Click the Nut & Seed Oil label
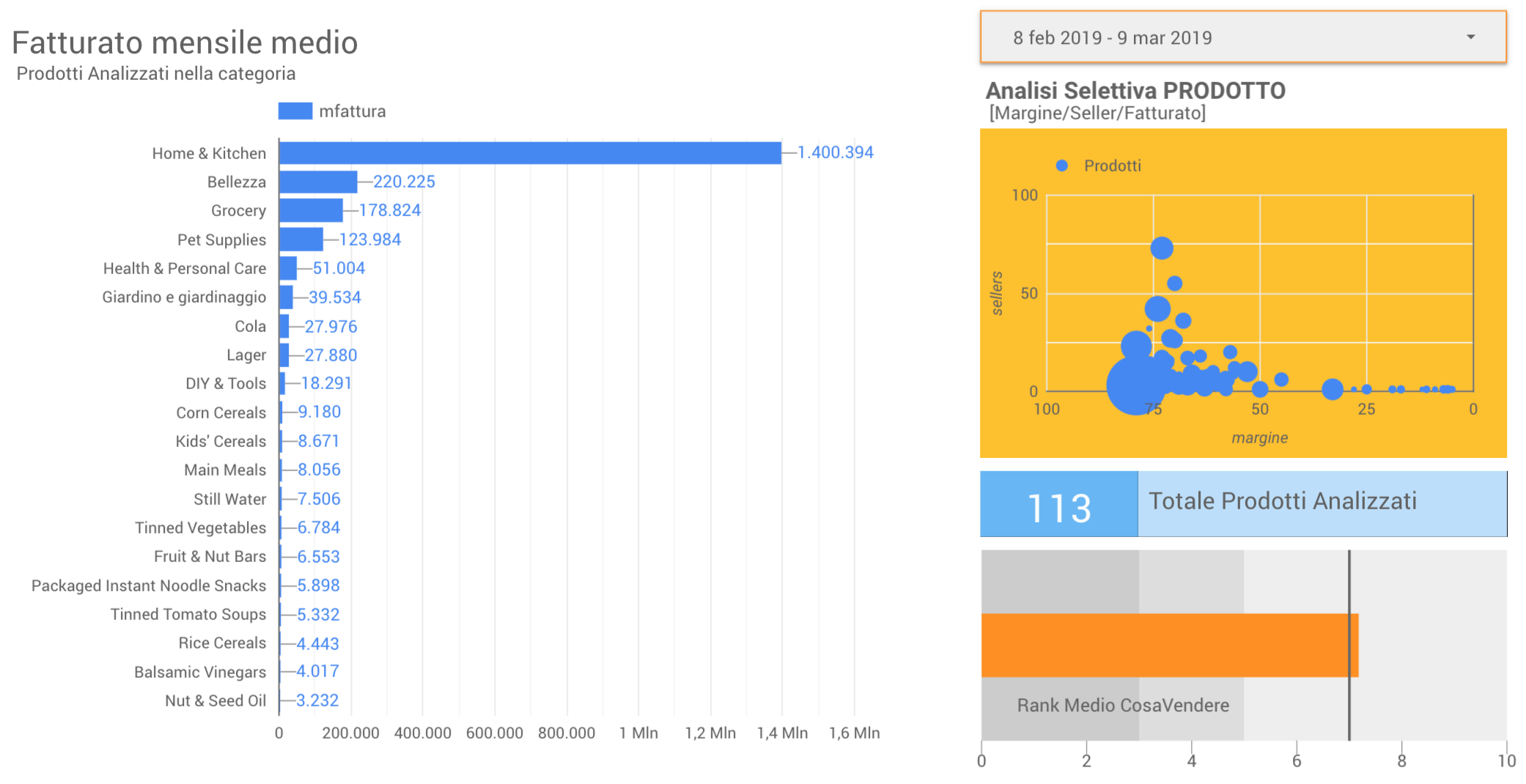Image resolution: width=1526 pixels, height=784 pixels. [215, 700]
